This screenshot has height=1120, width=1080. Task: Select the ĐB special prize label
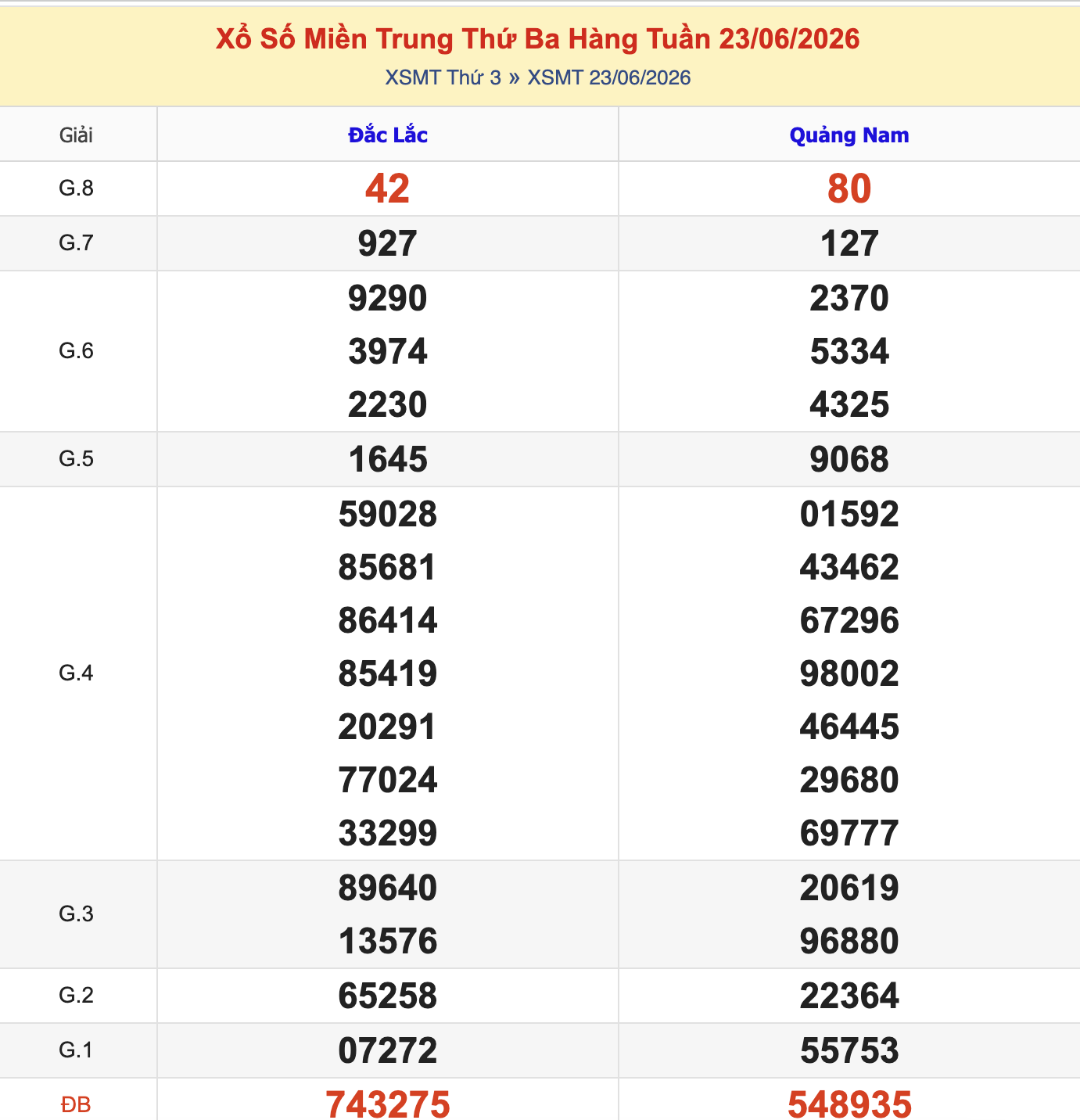(x=76, y=1105)
